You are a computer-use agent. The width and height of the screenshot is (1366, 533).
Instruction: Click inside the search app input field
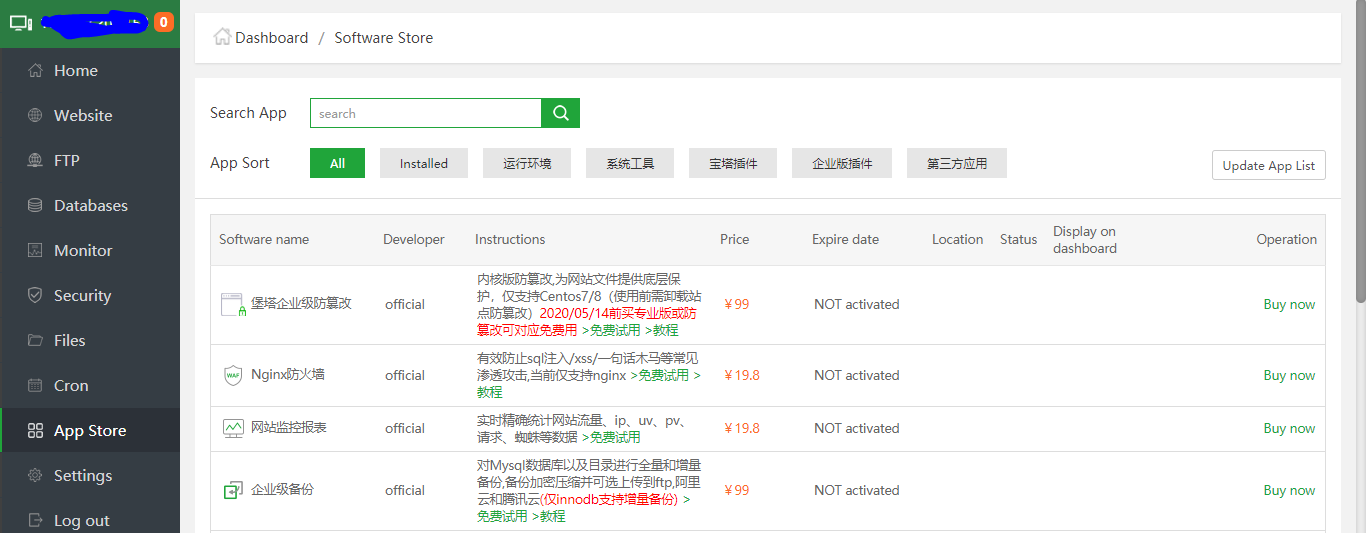click(426, 113)
